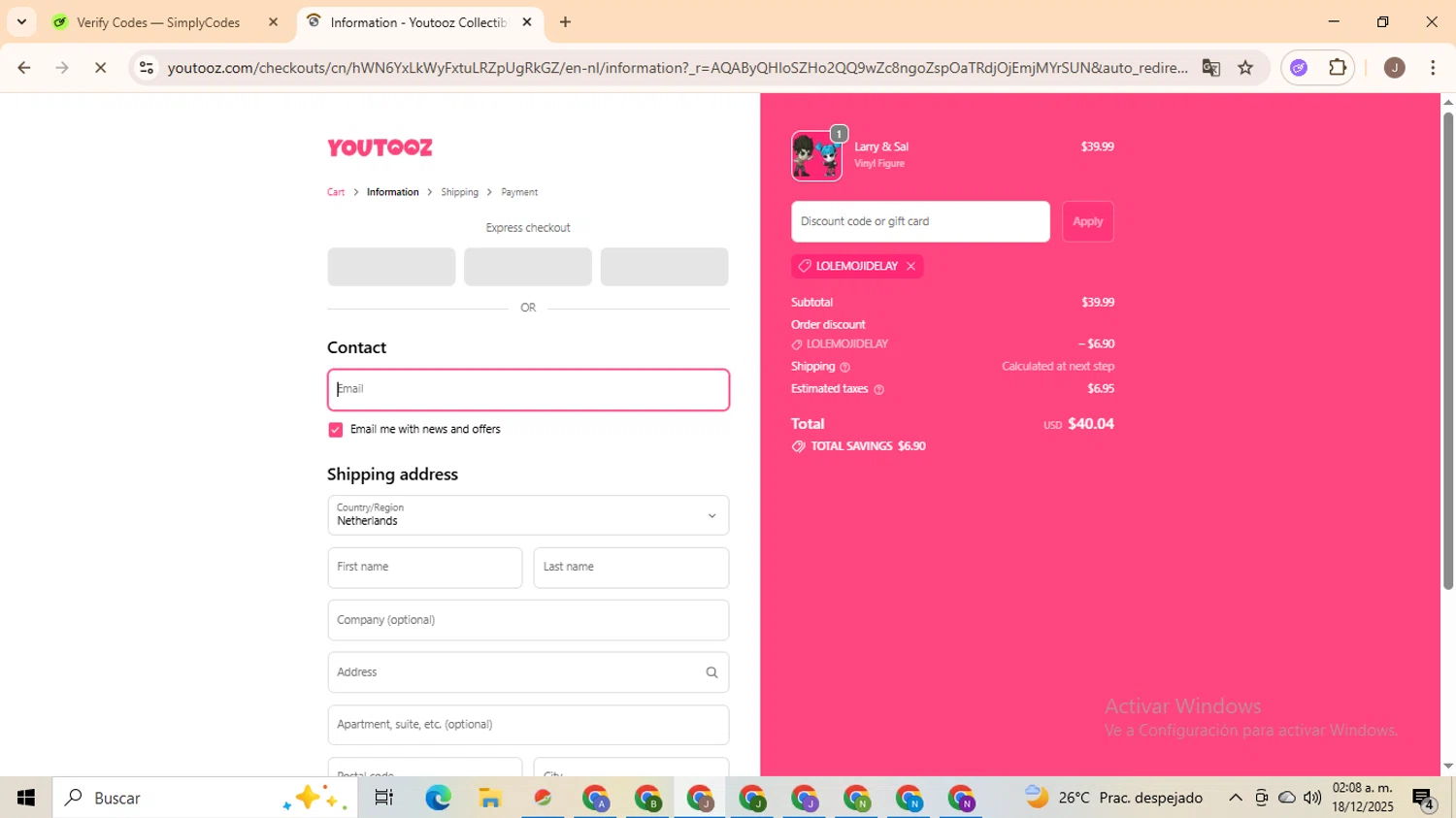
Task: Click the Shipping breadcrumb step
Action: 459,192
